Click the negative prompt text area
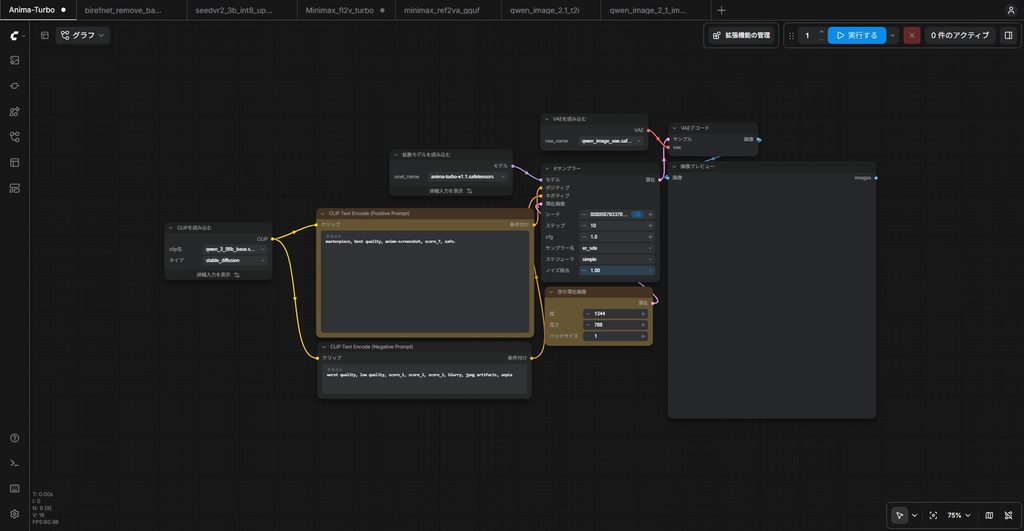Viewport: 1024px width, 531px height. coord(424,379)
